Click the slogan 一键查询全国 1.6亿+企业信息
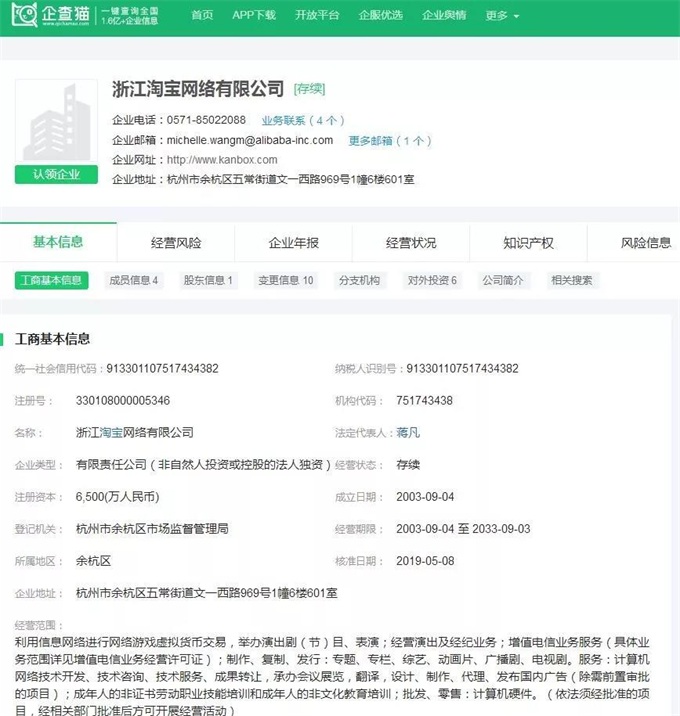Screen dimensions: 680x716 [x=130, y=16]
